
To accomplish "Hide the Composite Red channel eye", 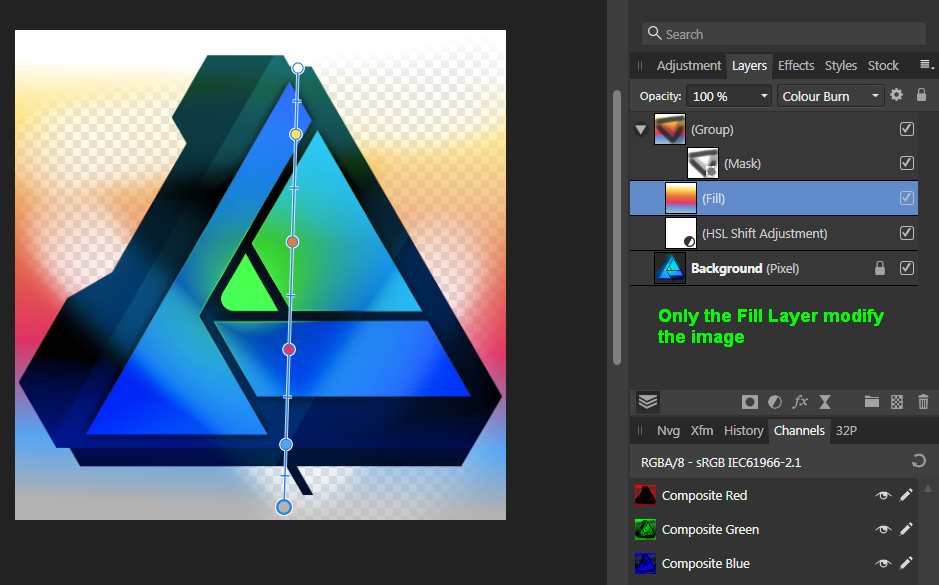I will click(x=883, y=495).
